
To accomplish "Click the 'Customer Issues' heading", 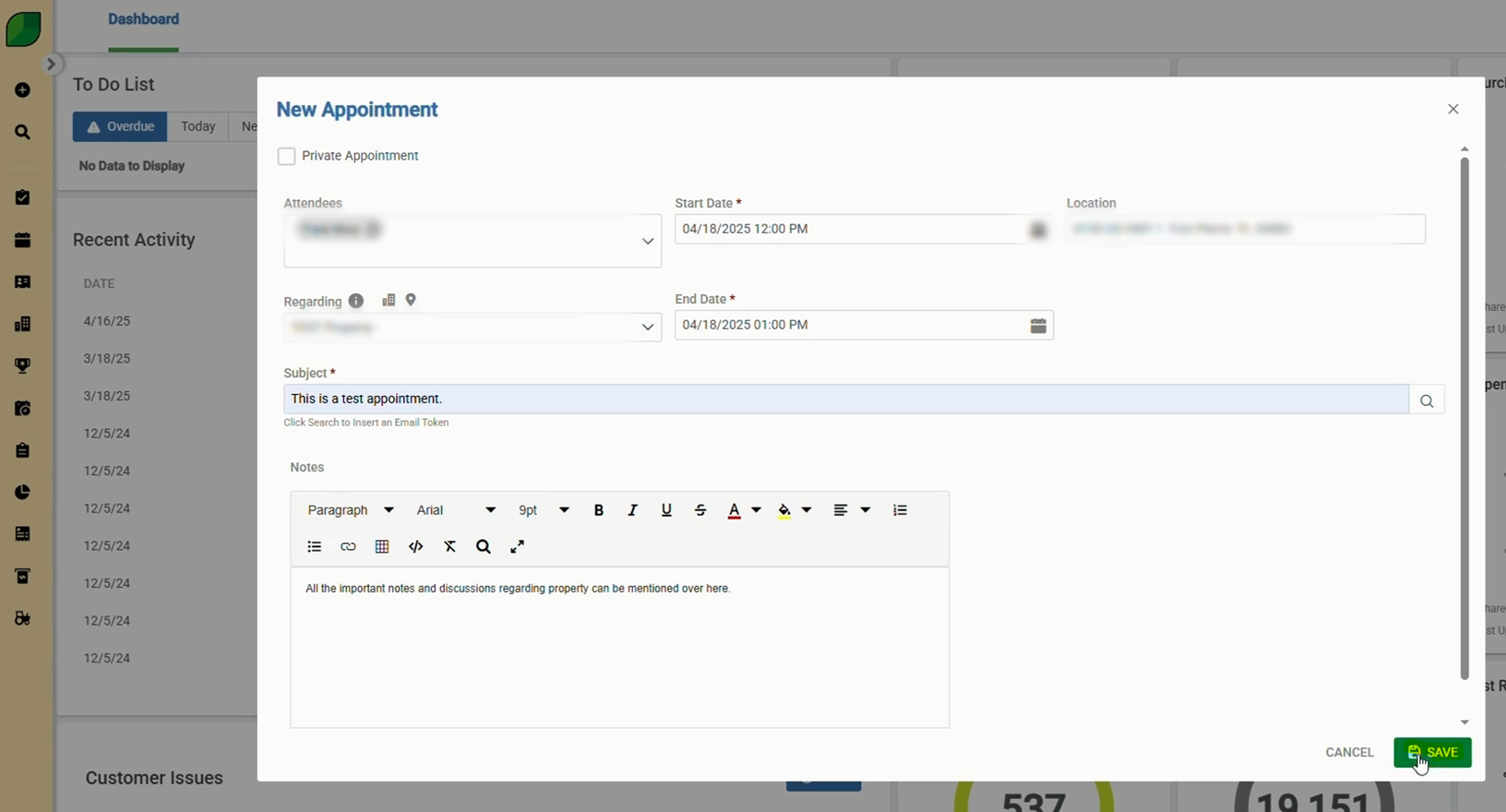I will [x=154, y=778].
